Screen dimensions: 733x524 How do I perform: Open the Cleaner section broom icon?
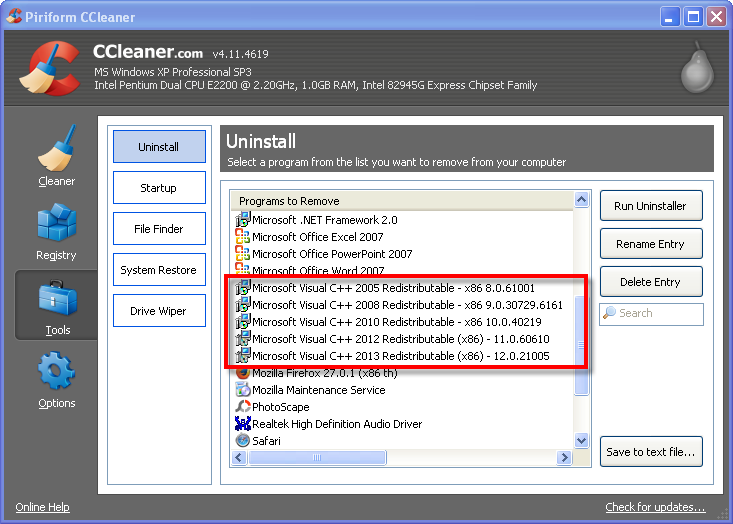(57, 149)
